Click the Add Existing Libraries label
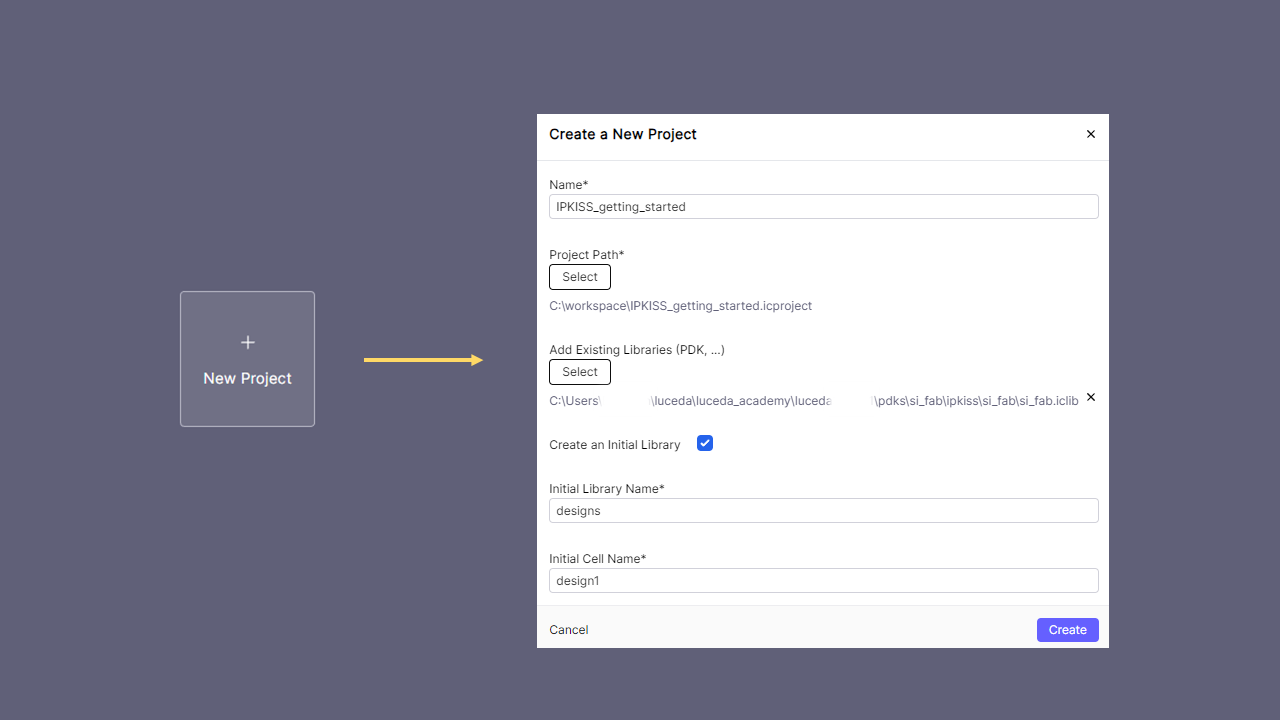This screenshot has height=720, width=1280. click(636, 350)
